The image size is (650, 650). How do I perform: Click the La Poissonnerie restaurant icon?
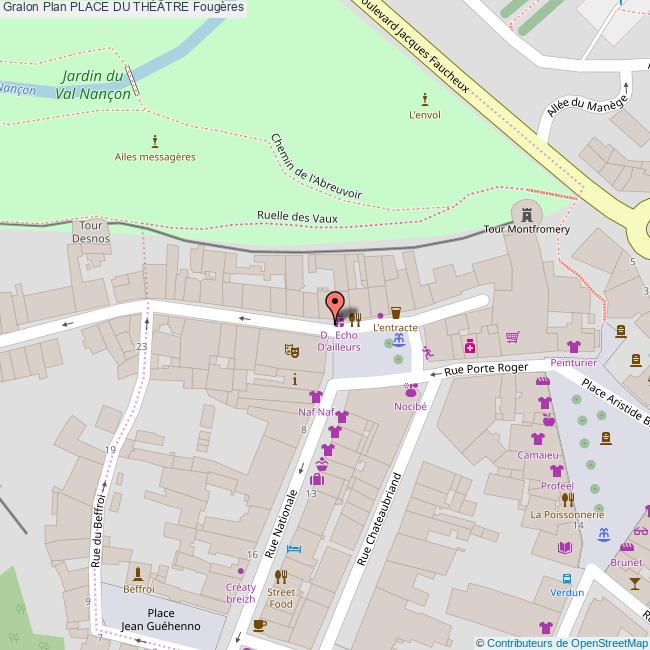click(567, 499)
